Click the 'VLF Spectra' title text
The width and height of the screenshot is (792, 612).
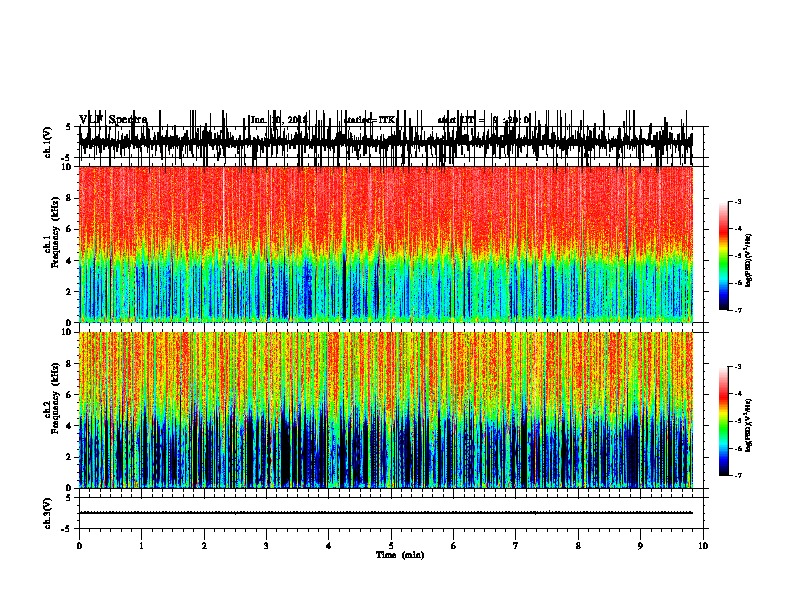(113, 120)
